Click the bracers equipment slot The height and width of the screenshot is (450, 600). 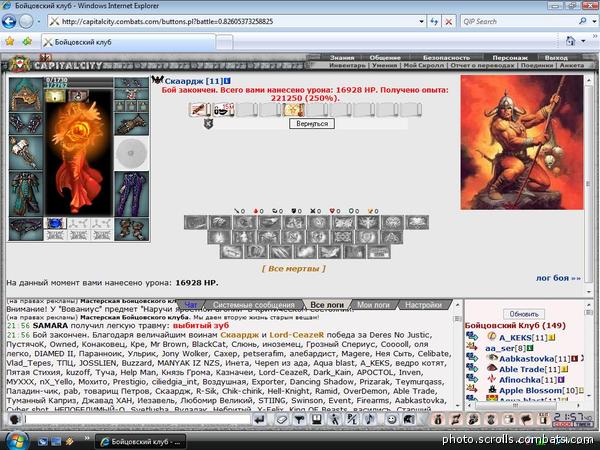26,123
